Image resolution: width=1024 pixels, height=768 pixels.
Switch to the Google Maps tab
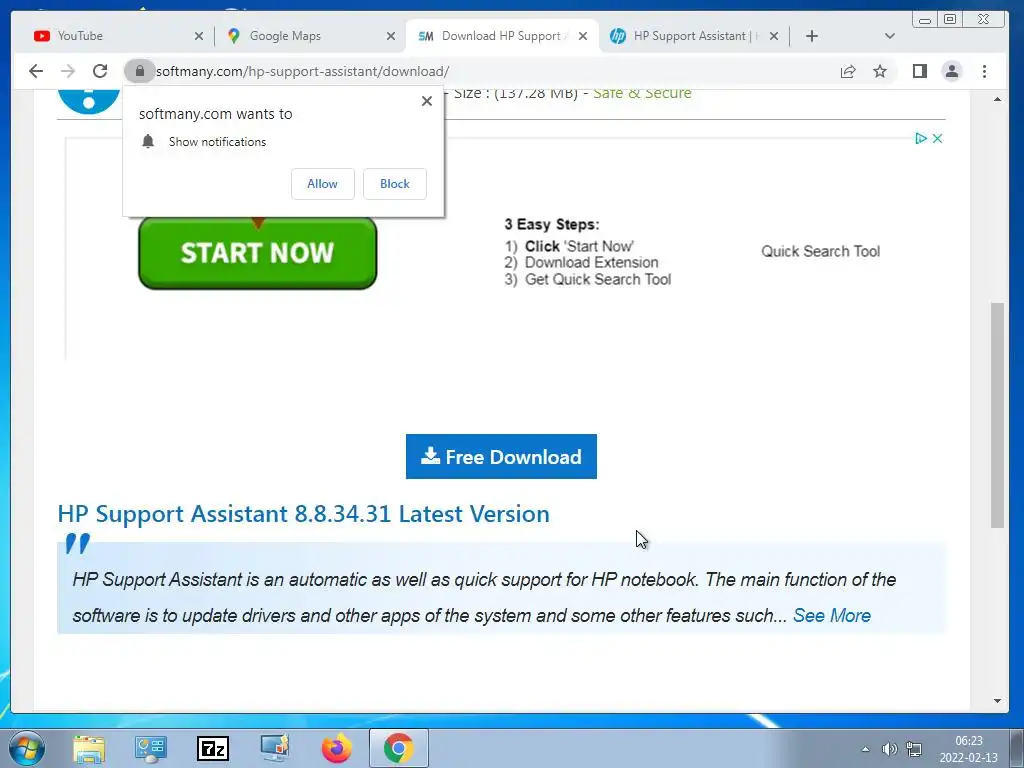pos(310,36)
